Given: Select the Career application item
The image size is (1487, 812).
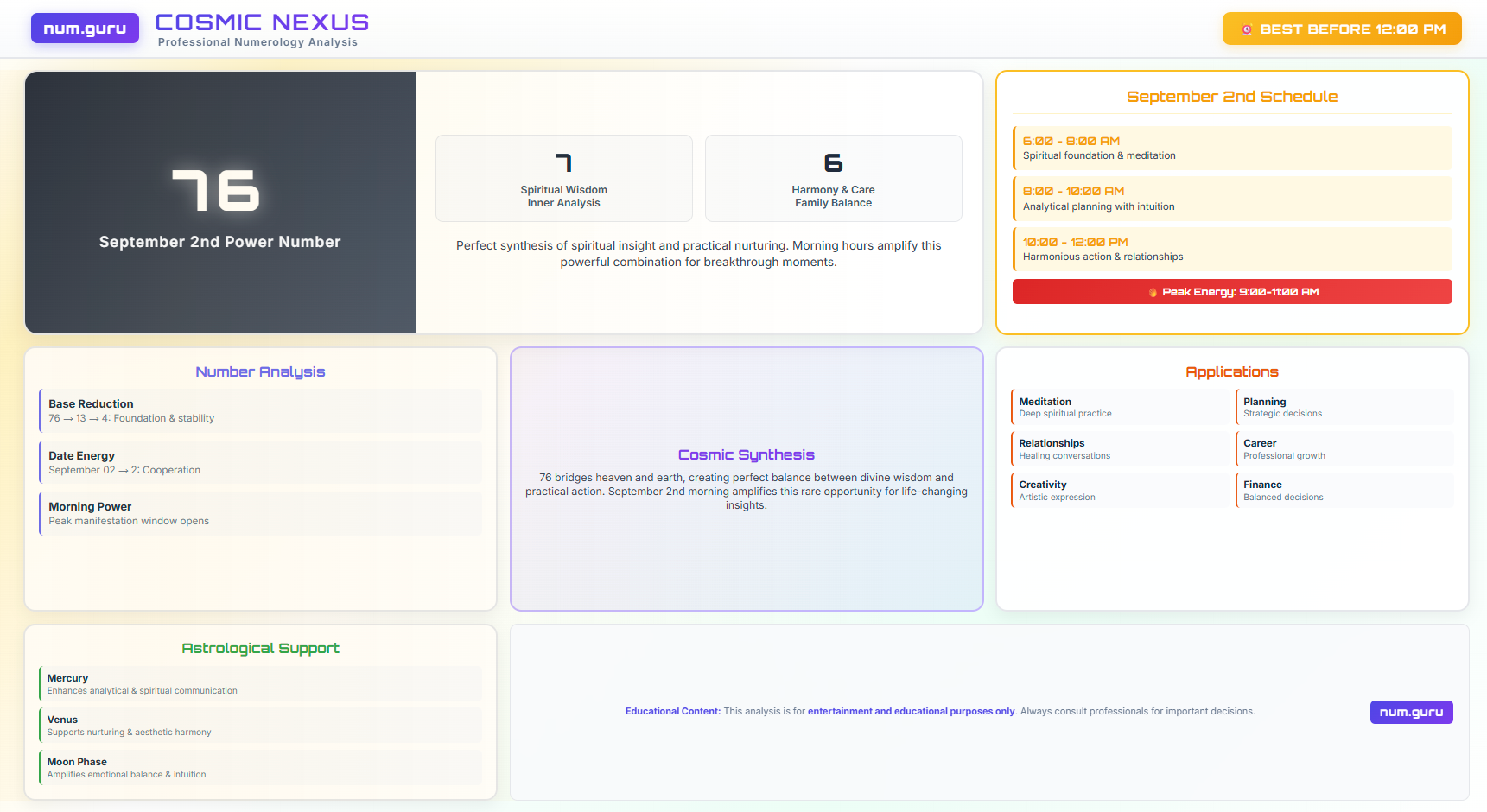Looking at the screenshot, I should [x=1344, y=448].
